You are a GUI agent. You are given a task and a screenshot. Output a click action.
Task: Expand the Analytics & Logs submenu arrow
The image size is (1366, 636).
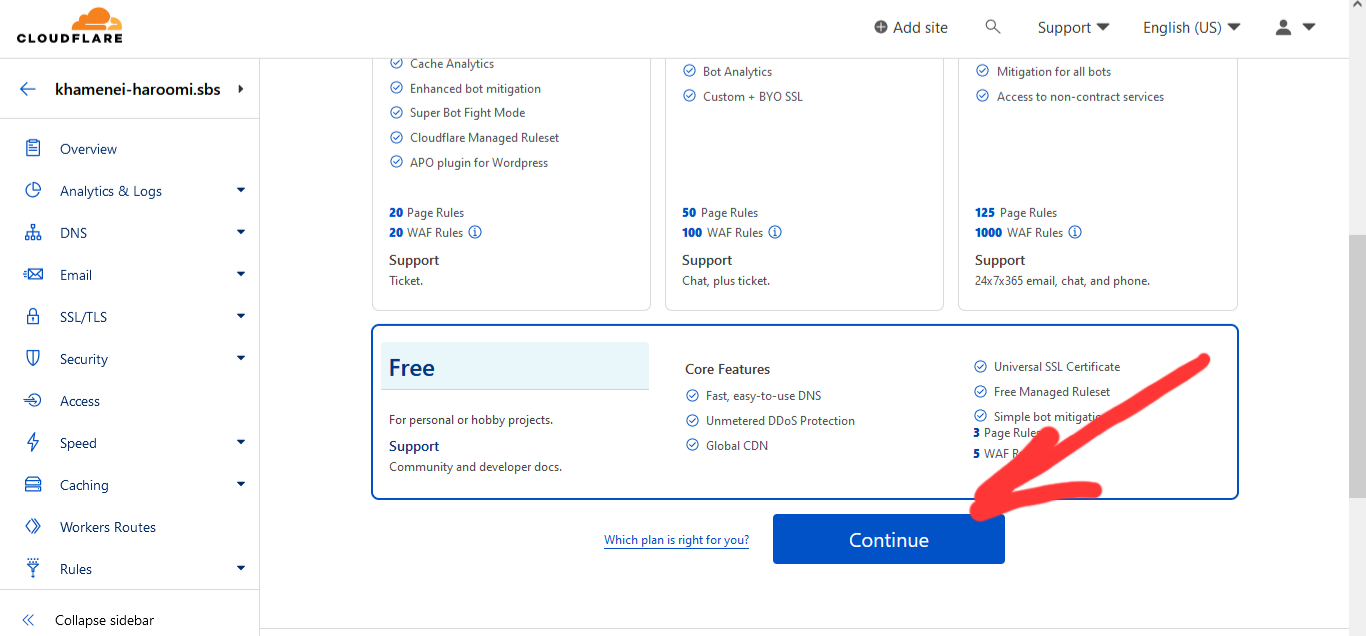point(241,190)
